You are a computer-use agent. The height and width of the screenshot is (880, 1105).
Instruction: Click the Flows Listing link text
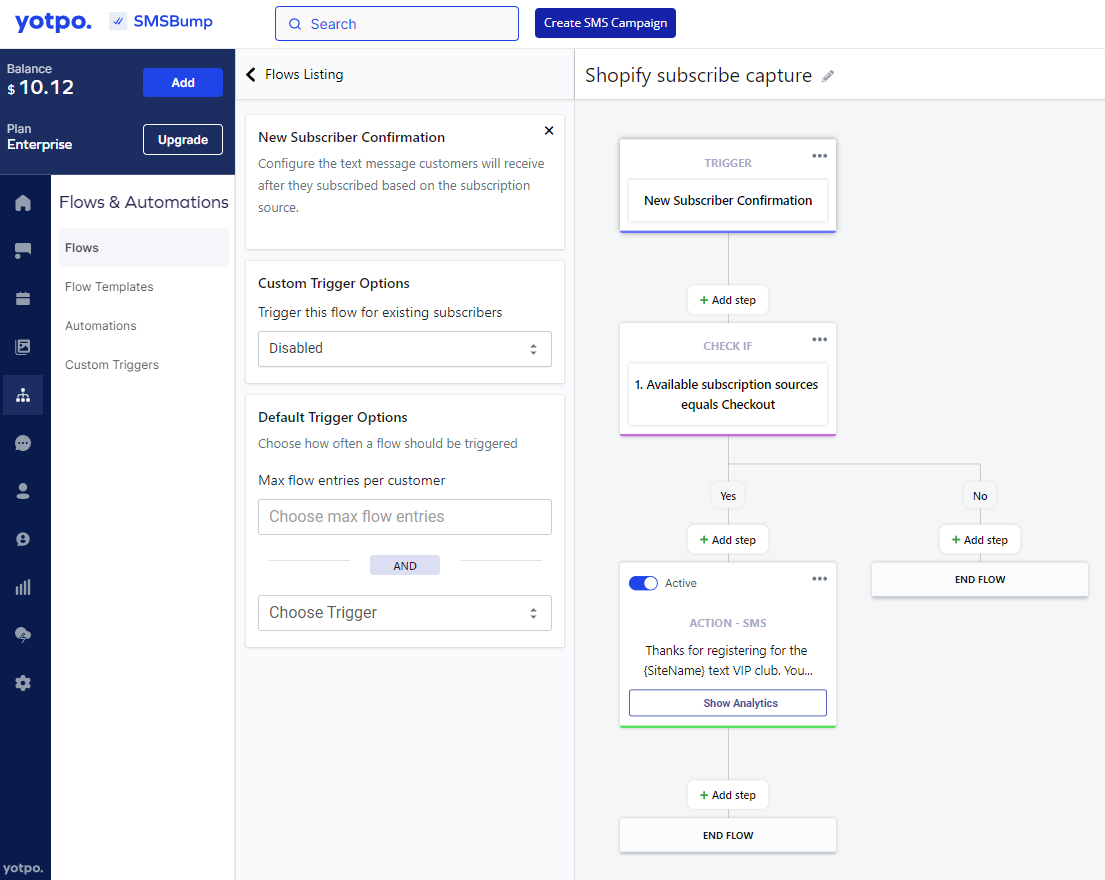coord(304,75)
